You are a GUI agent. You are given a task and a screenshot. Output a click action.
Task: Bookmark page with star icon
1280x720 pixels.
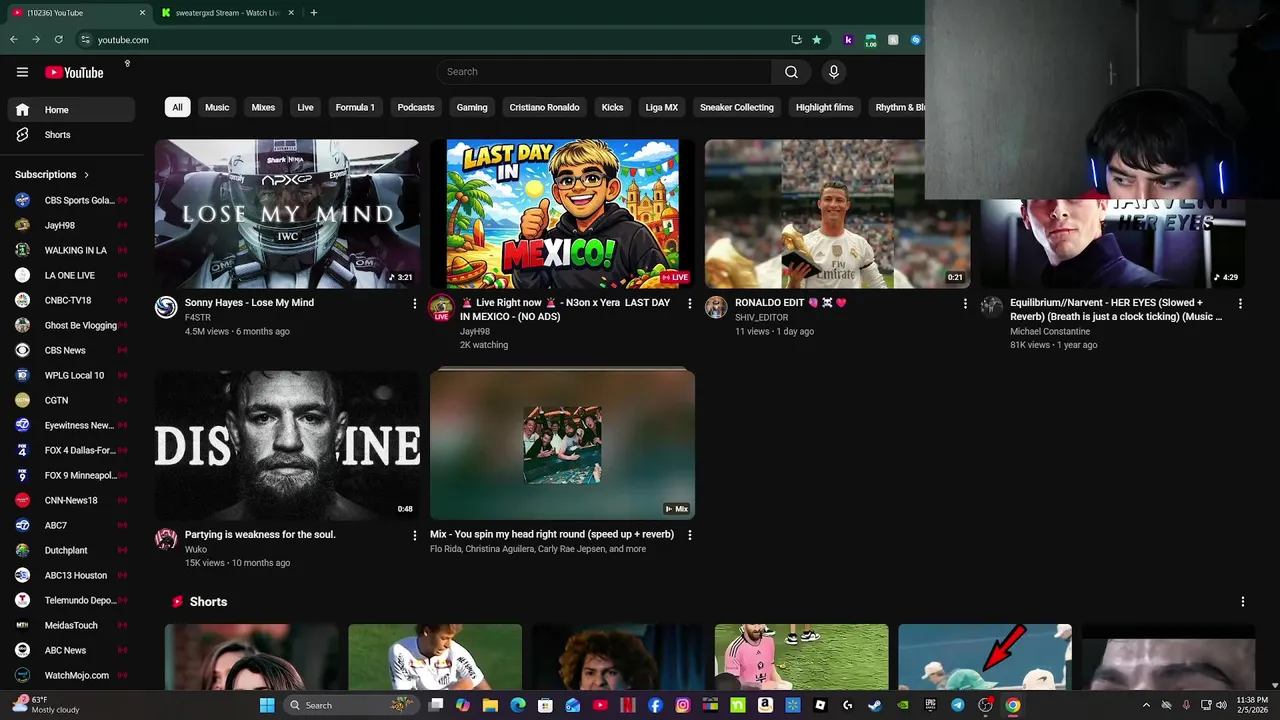(x=817, y=40)
